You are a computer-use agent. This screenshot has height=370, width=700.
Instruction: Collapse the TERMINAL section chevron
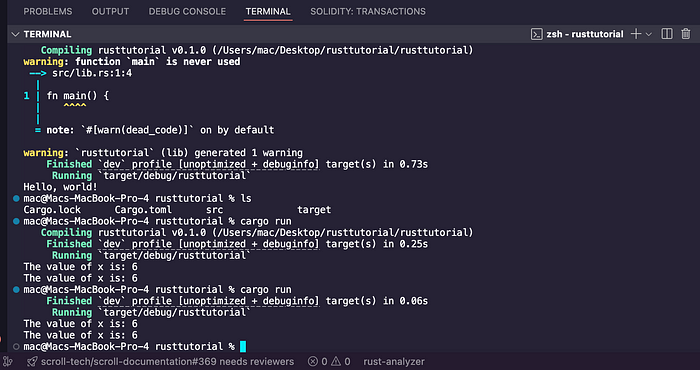[16, 34]
